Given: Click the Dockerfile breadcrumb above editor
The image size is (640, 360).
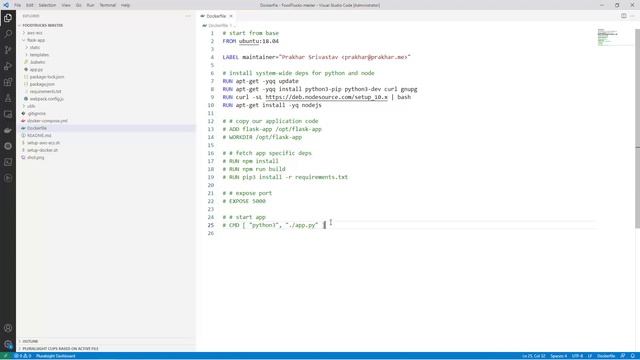Looking at the screenshot, I should point(218,25).
